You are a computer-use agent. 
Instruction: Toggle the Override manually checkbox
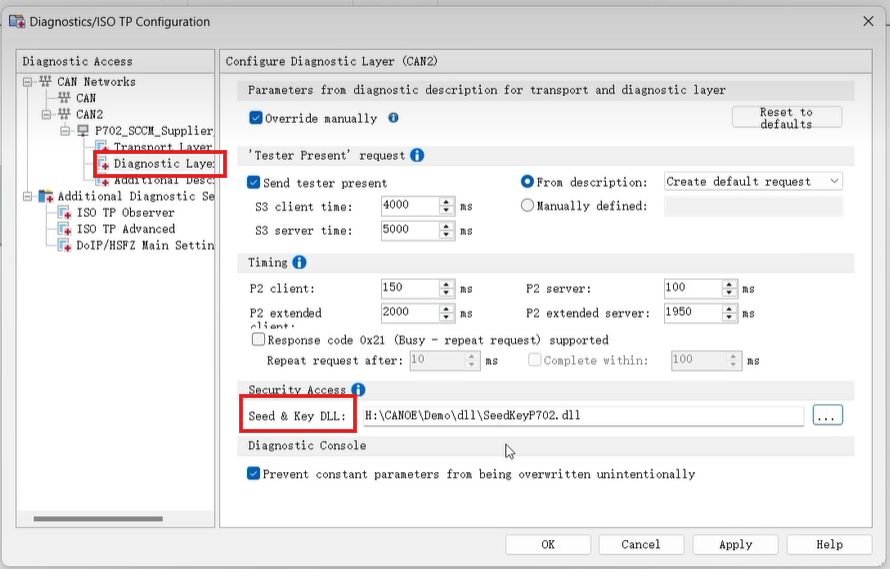(255, 118)
